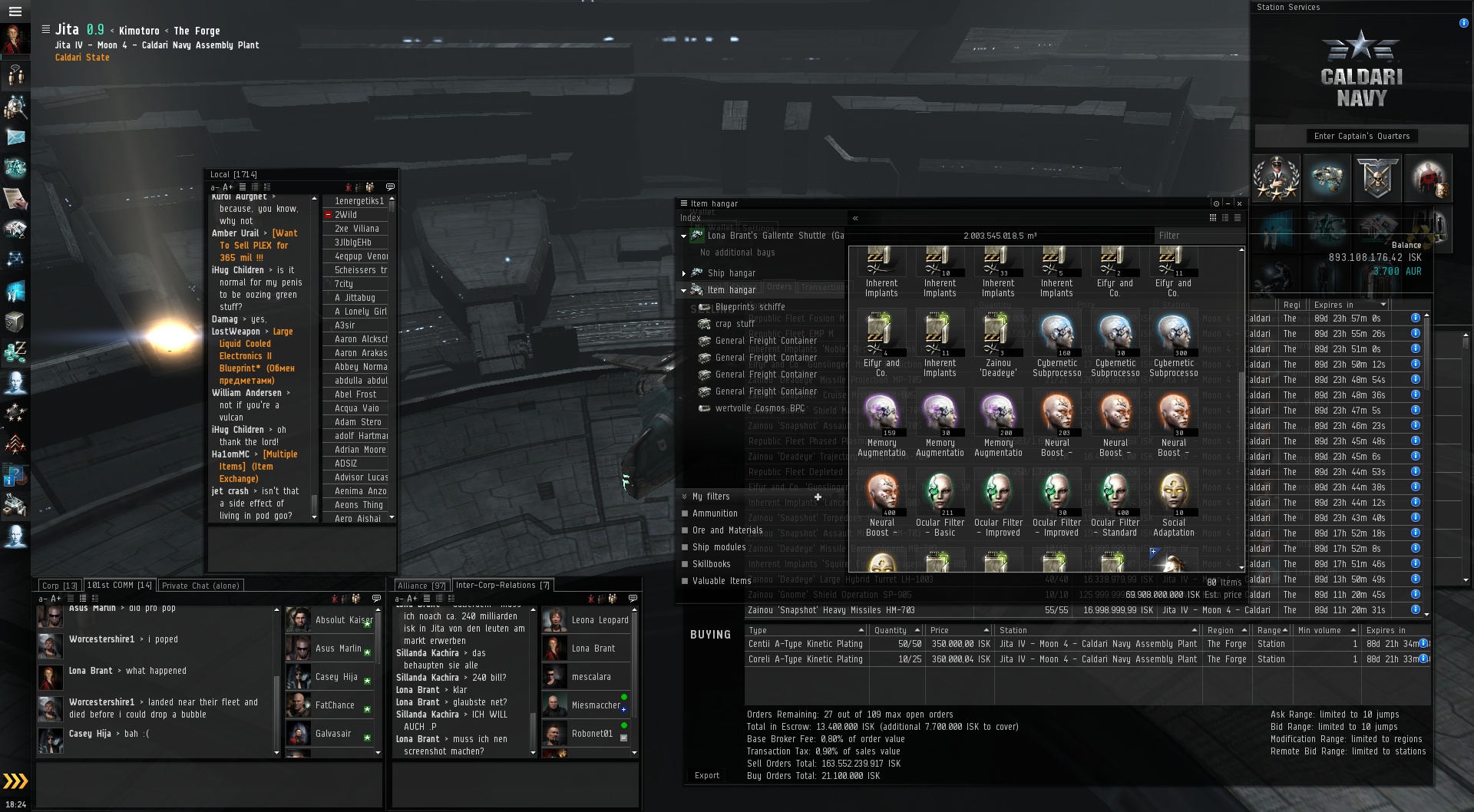
Task: Show info for the 89d 23h 57m 0s order
Action: click(1415, 318)
